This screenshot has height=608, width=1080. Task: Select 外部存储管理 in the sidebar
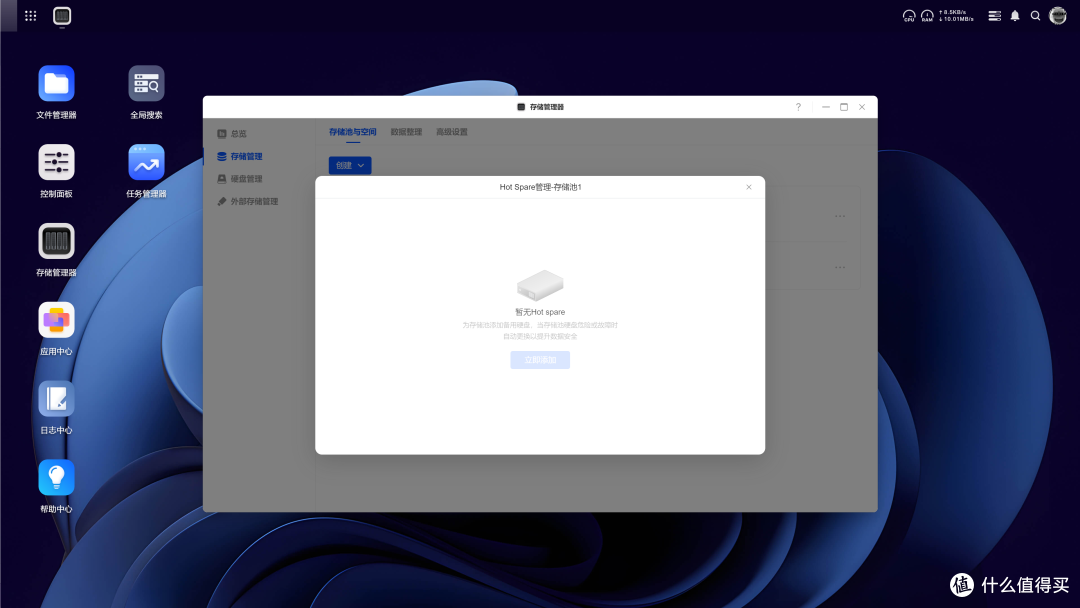247,202
